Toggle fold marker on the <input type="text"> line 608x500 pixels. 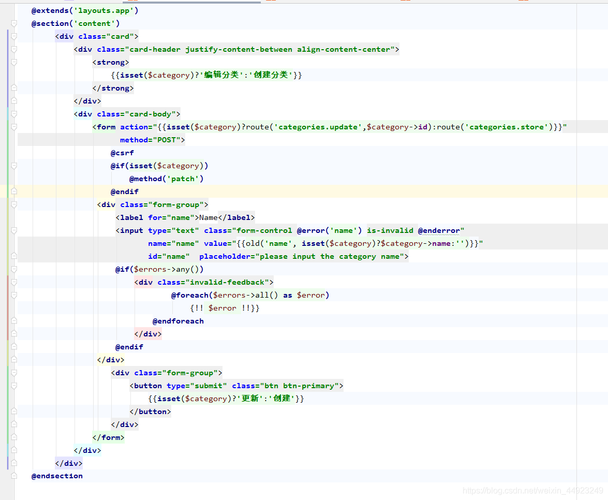pyautogui.click(x=14, y=230)
